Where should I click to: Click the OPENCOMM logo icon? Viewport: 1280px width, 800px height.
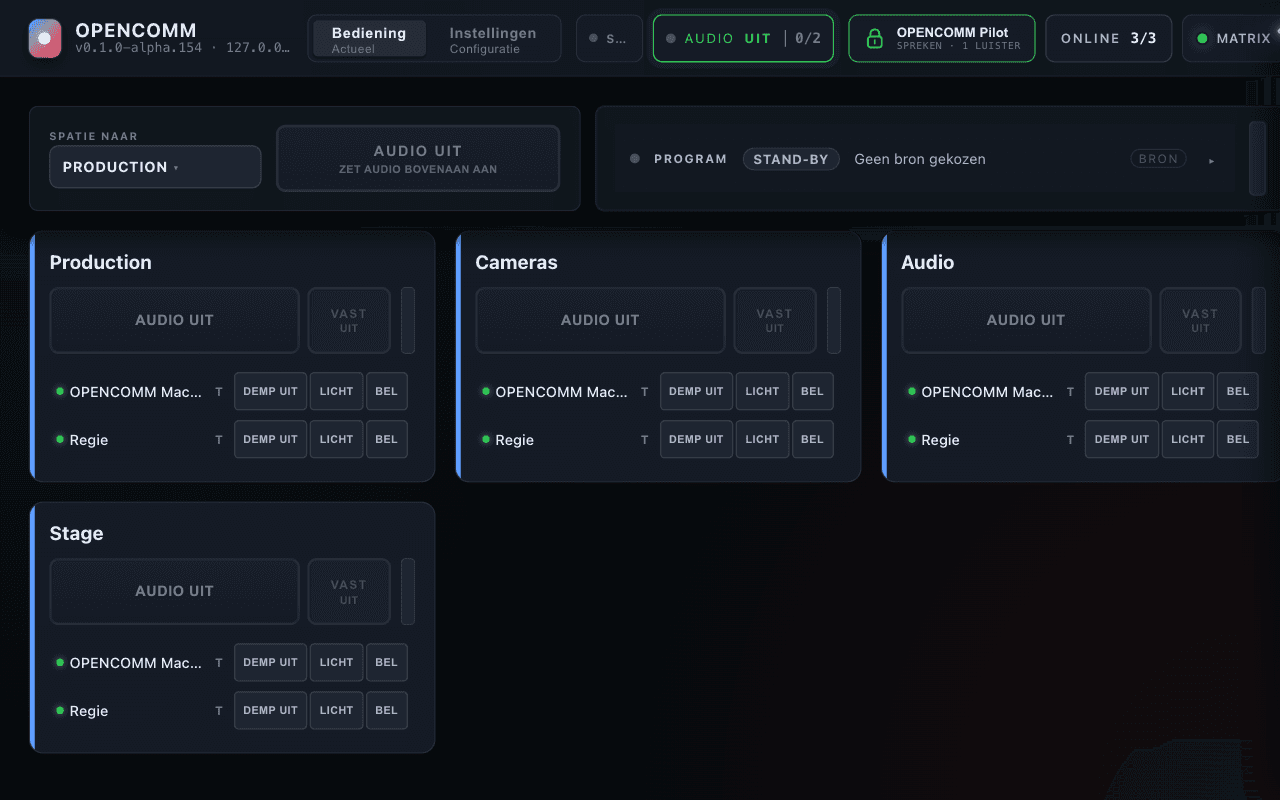tap(45, 38)
